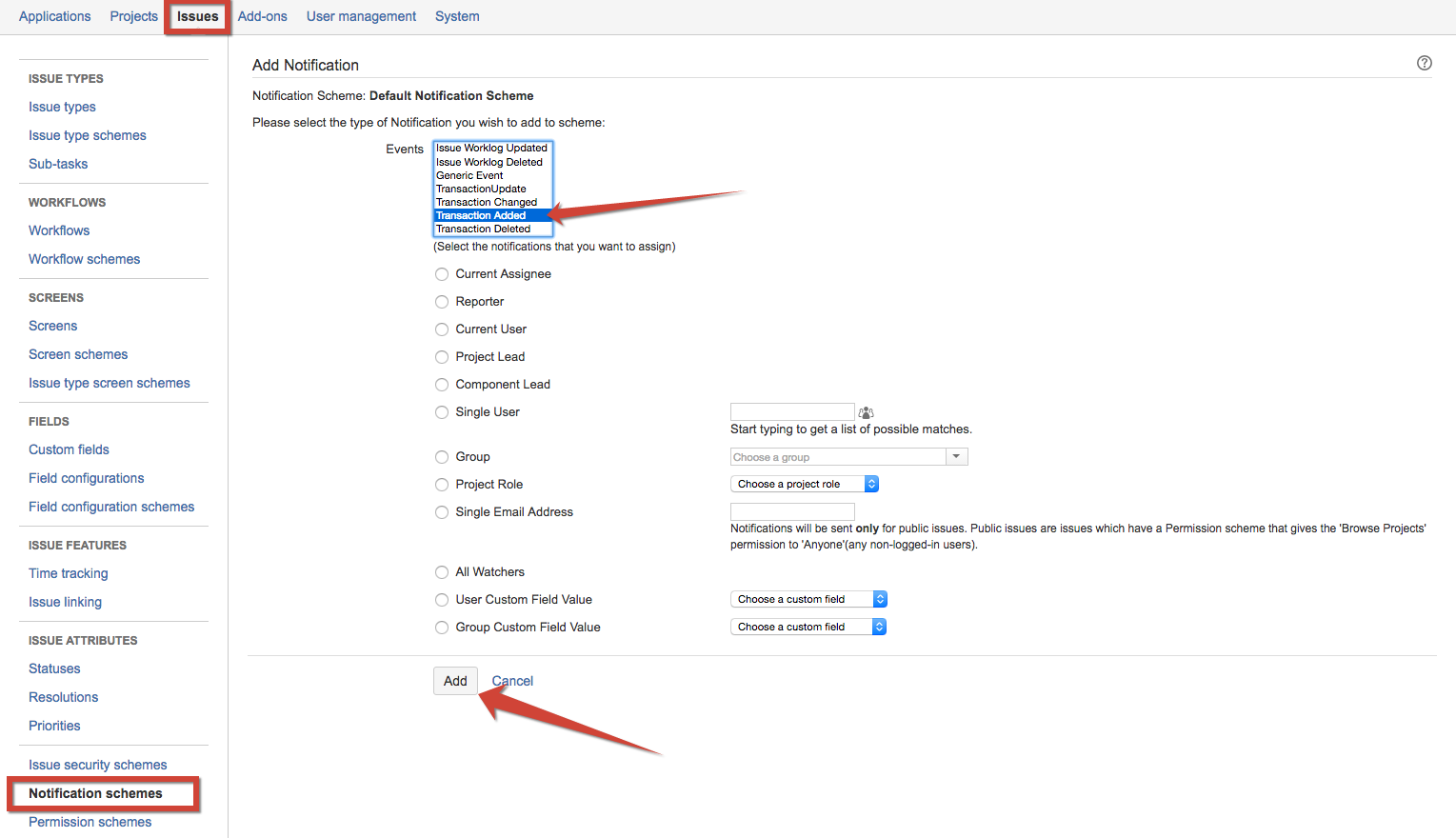Open the Add-ons menu tab
The width and height of the screenshot is (1456, 838).
[x=262, y=16]
